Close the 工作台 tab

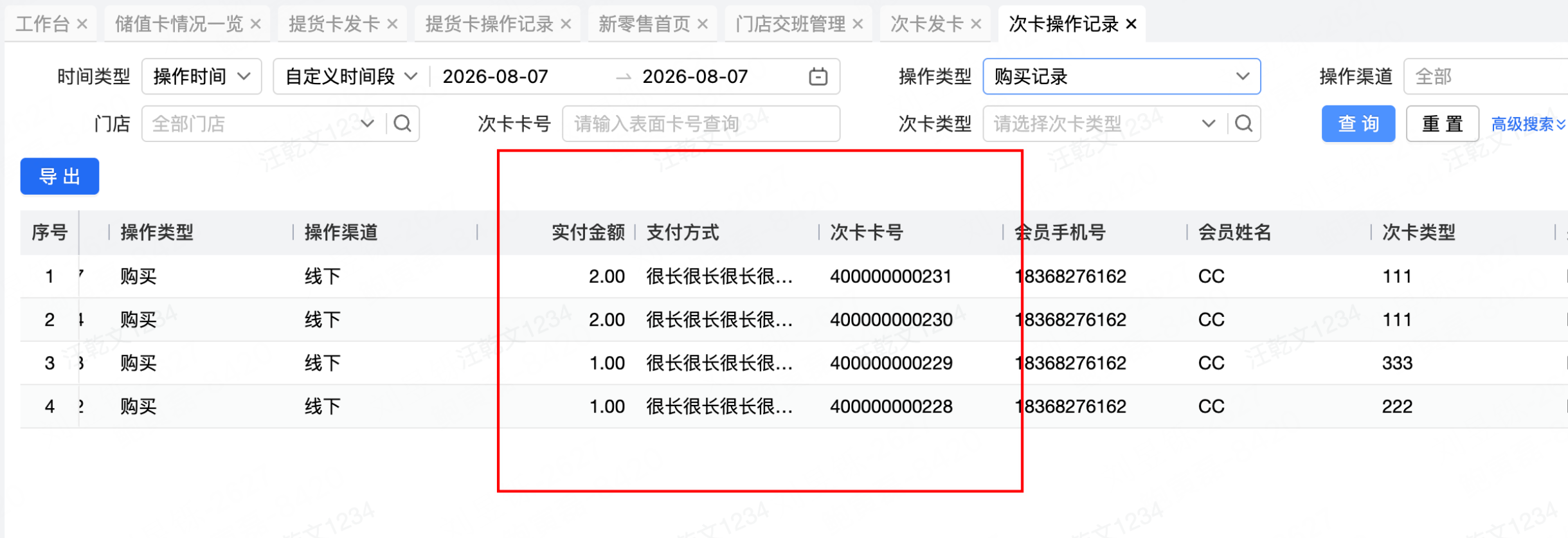click(x=82, y=24)
